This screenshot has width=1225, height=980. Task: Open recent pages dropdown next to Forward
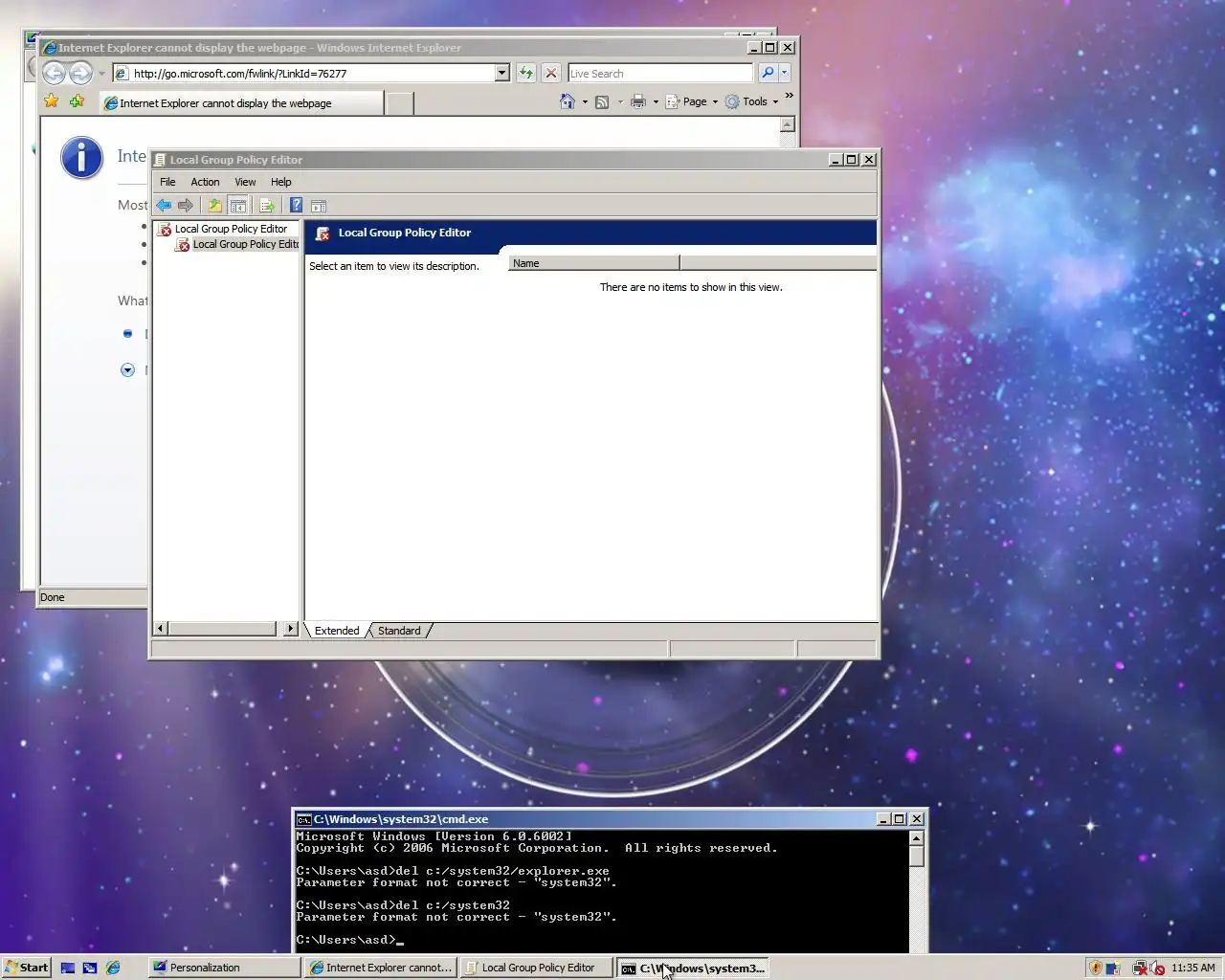(x=101, y=74)
